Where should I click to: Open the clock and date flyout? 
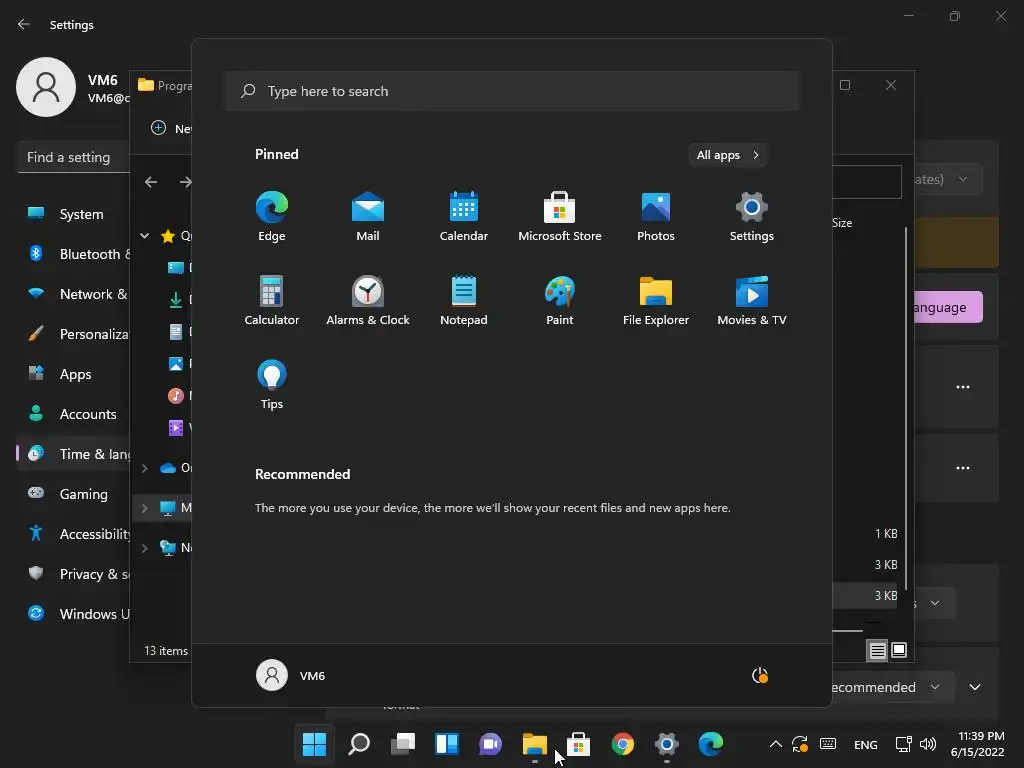coord(977,744)
